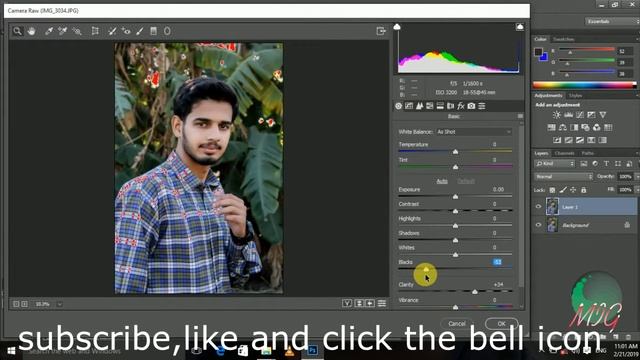Open the HSL / Grayscale panel tab

pos(430,106)
